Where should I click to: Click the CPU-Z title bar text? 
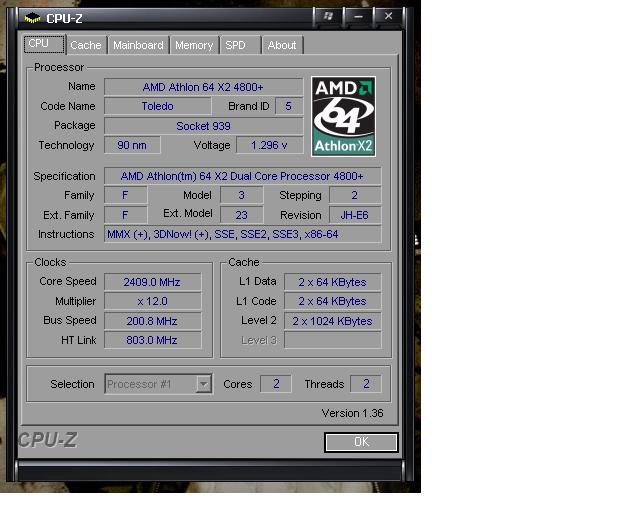coord(64,19)
